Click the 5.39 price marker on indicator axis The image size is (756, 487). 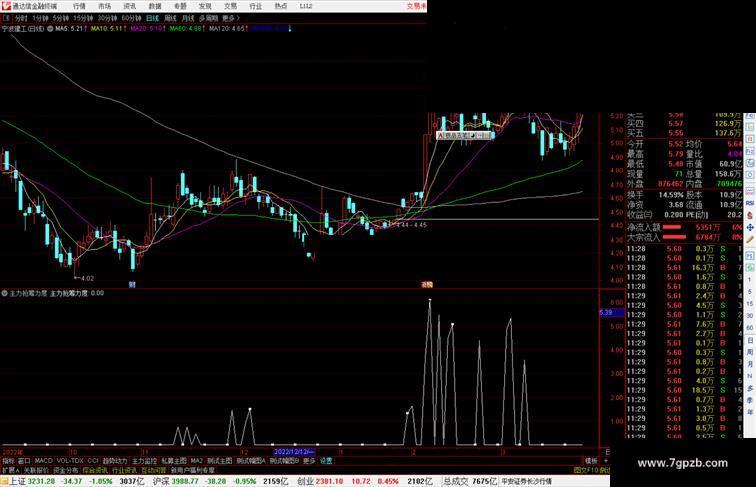[x=611, y=312]
